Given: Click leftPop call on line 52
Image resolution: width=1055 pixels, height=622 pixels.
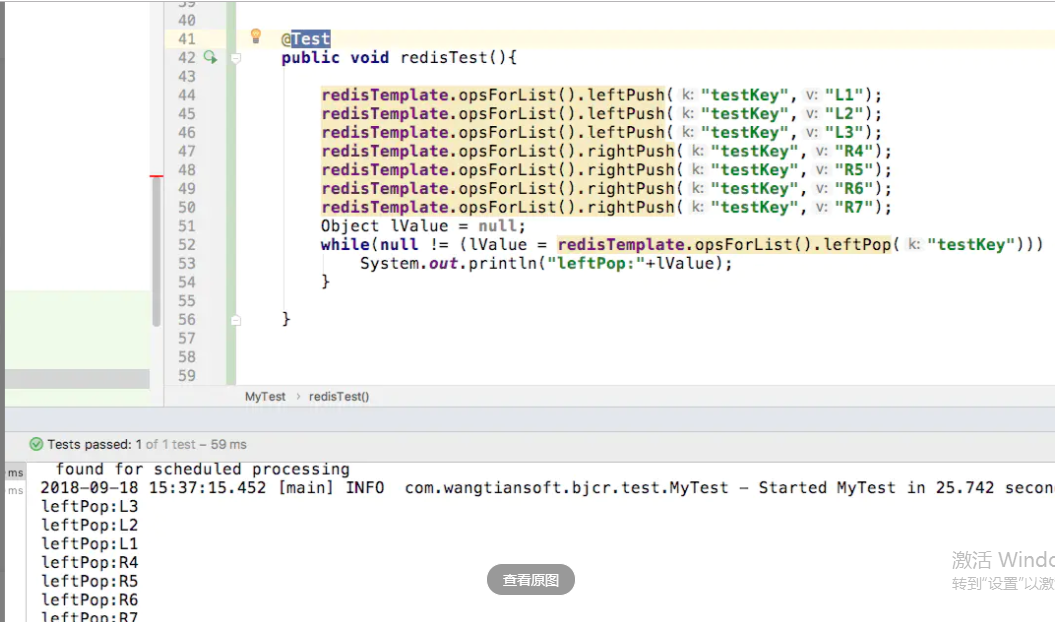Looking at the screenshot, I should [857, 245].
